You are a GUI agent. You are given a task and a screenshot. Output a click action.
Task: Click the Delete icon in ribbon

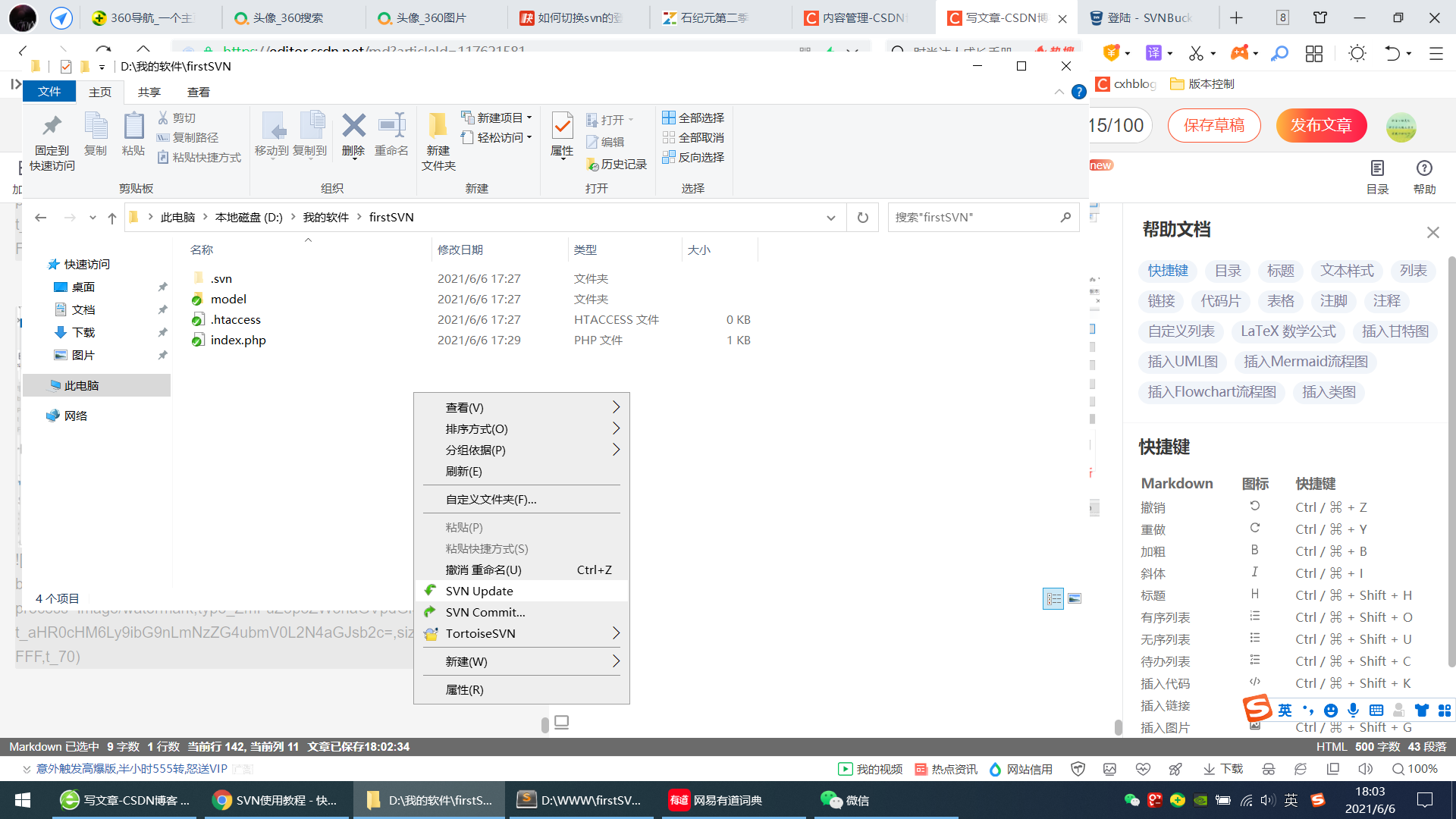point(353,133)
